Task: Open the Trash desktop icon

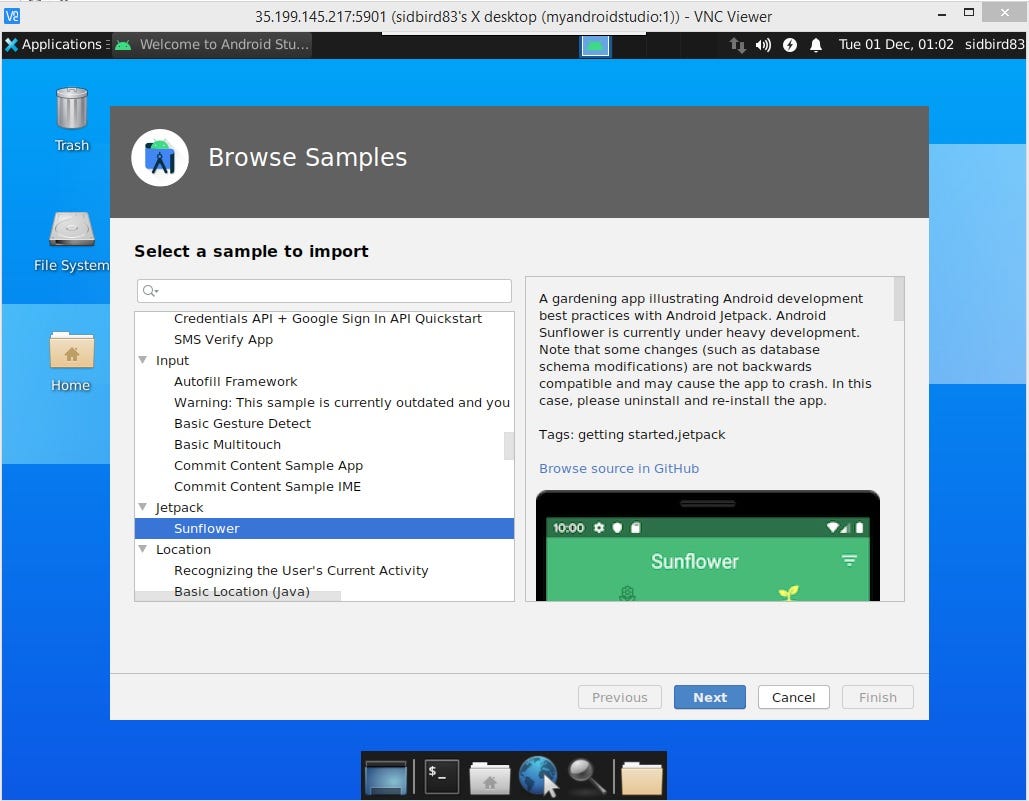Action: click(x=72, y=110)
